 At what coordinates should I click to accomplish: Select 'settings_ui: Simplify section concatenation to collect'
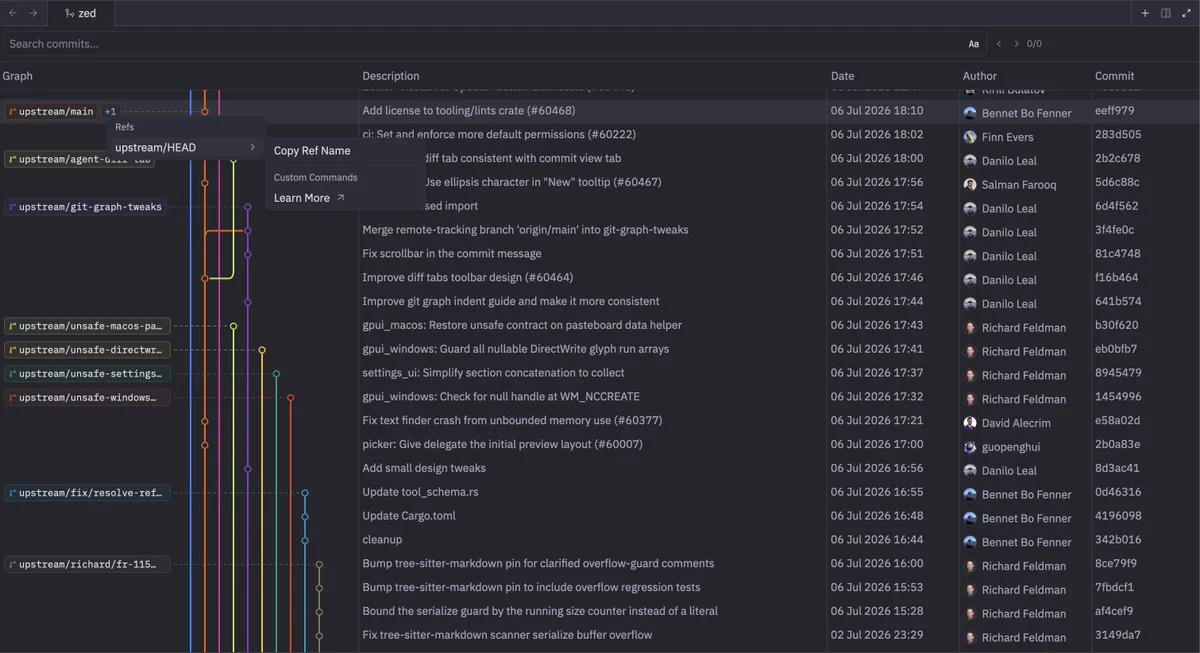493,373
